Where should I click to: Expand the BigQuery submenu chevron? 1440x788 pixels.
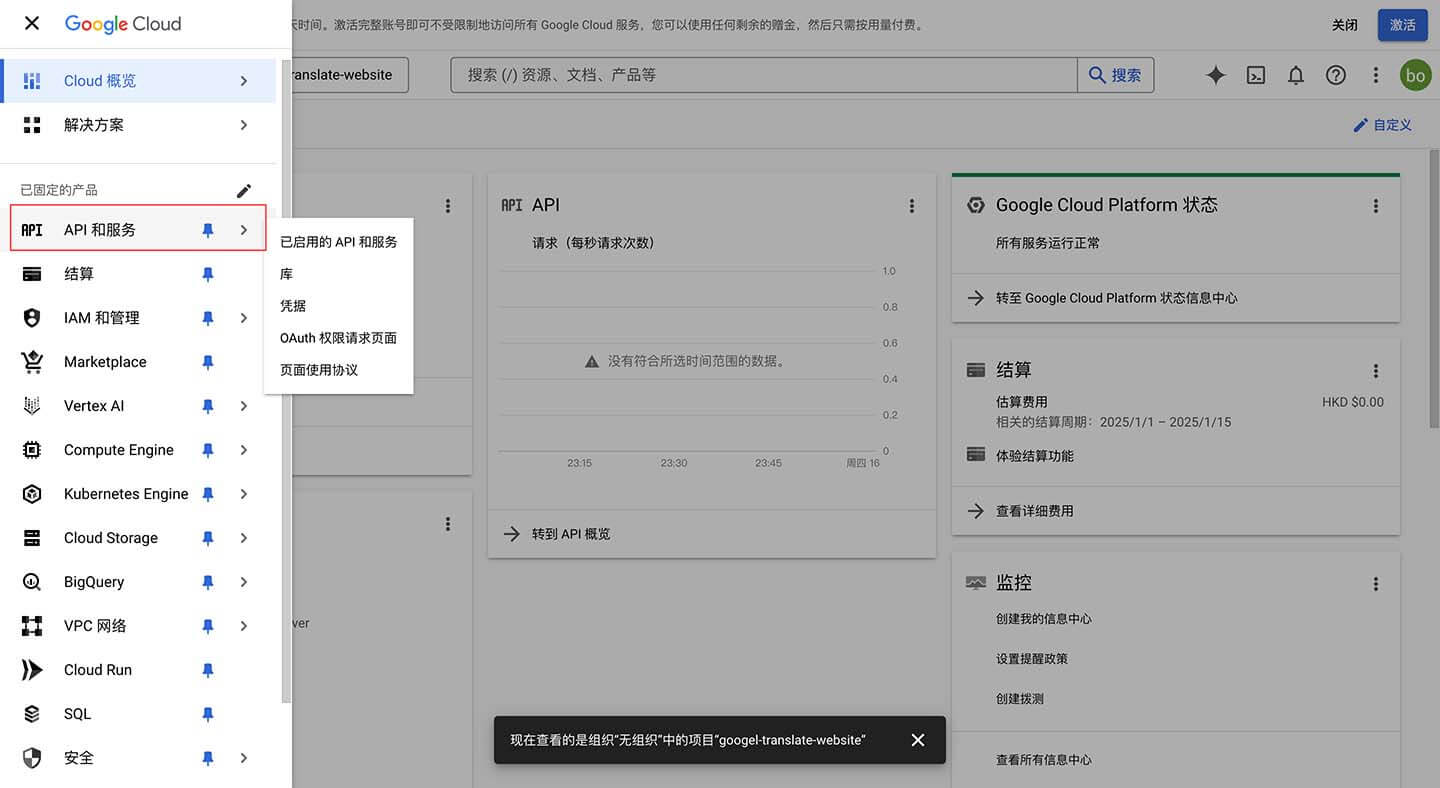[x=244, y=582]
